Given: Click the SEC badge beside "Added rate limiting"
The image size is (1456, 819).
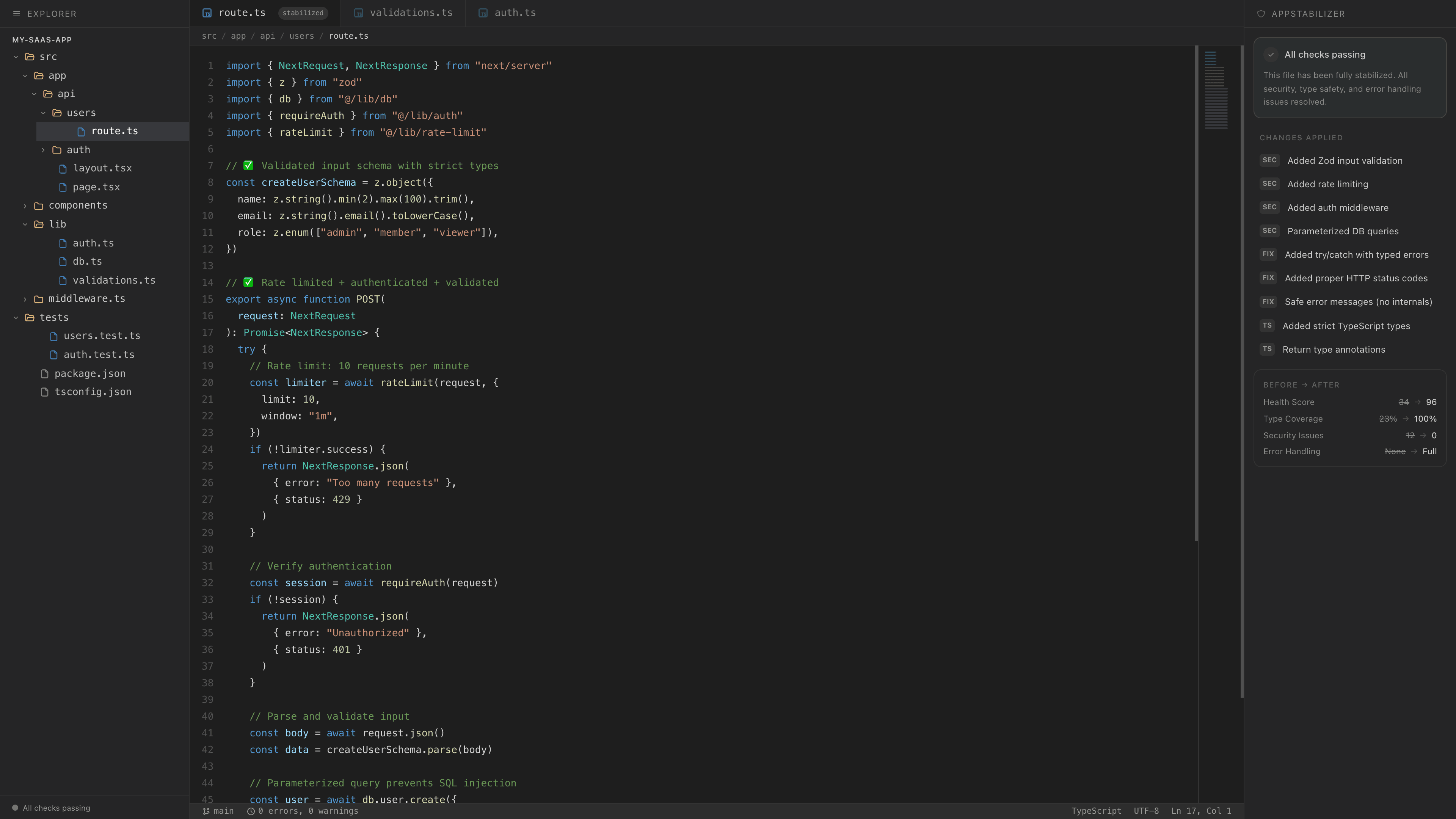Looking at the screenshot, I should 1270,184.
